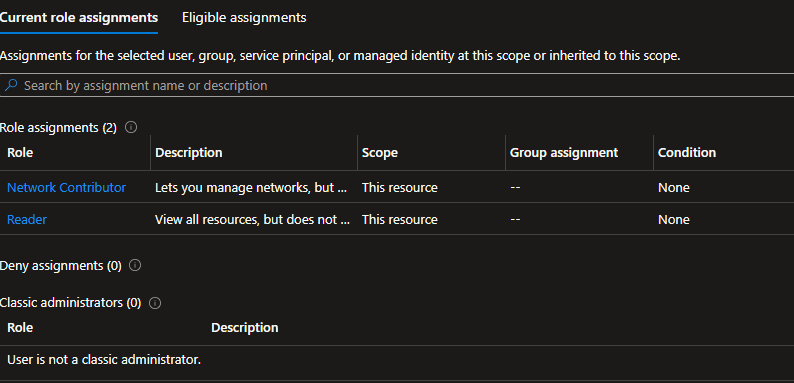Click the Group assignment column header
The height and width of the screenshot is (383, 794).
tap(564, 152)
